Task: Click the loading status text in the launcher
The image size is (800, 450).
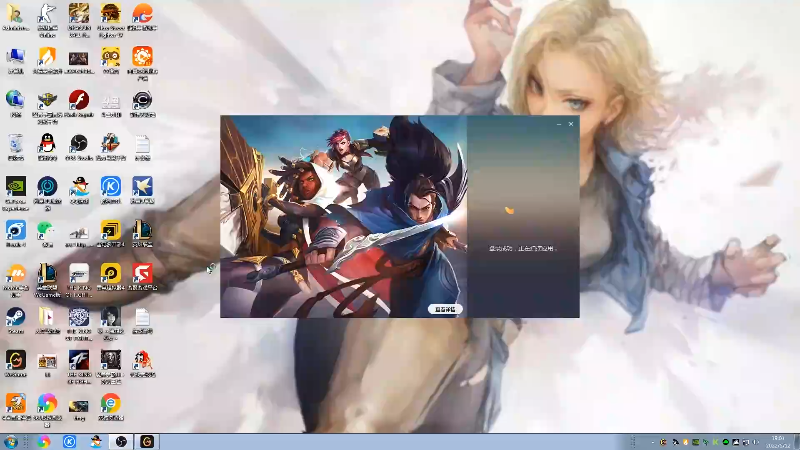Action: pos(522,248)
